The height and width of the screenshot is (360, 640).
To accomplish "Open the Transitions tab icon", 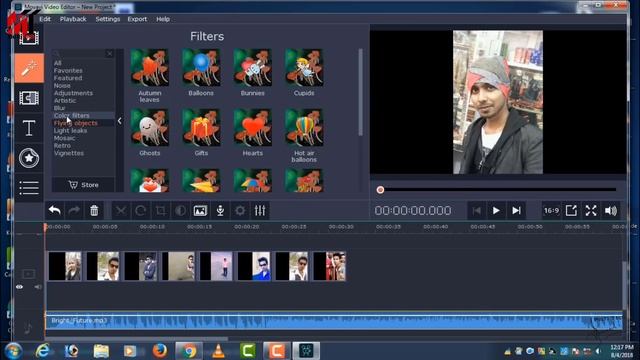I will point(29,98).
